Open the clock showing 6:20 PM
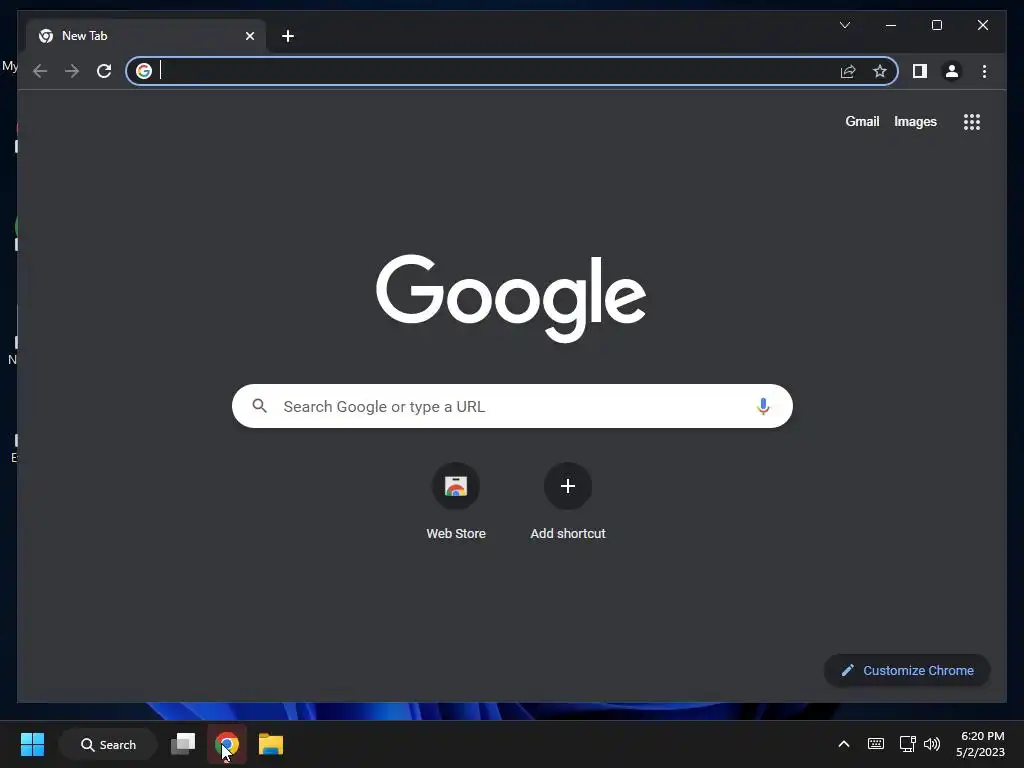 [x=980, y=744]
